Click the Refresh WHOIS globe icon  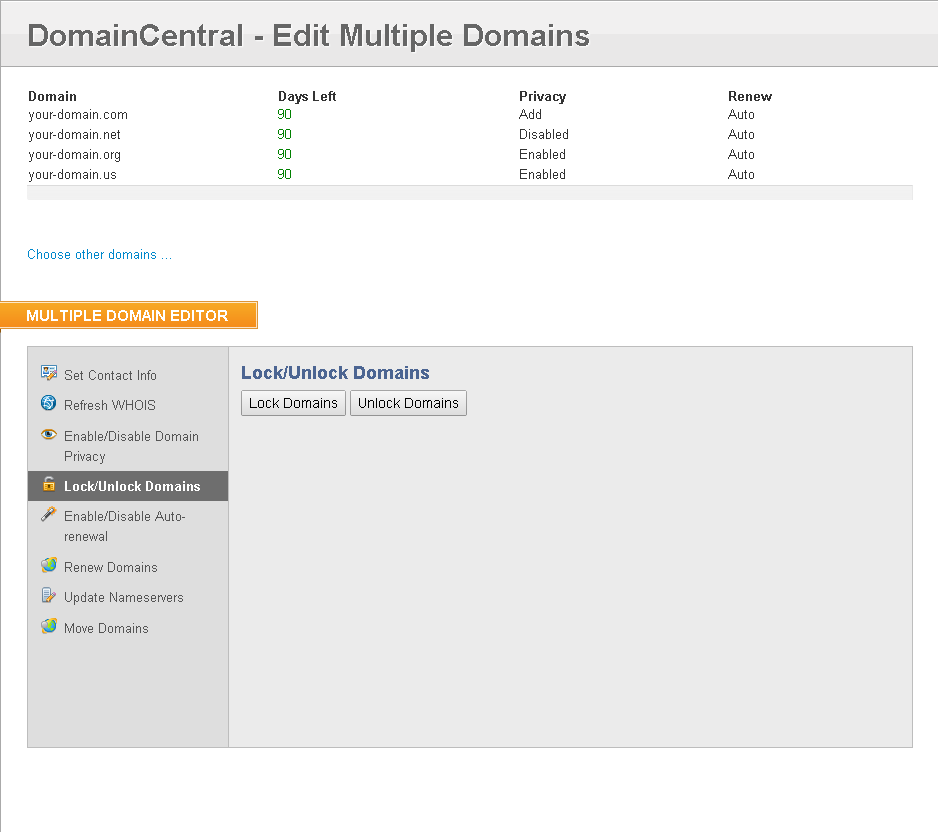tap(48, 405)
